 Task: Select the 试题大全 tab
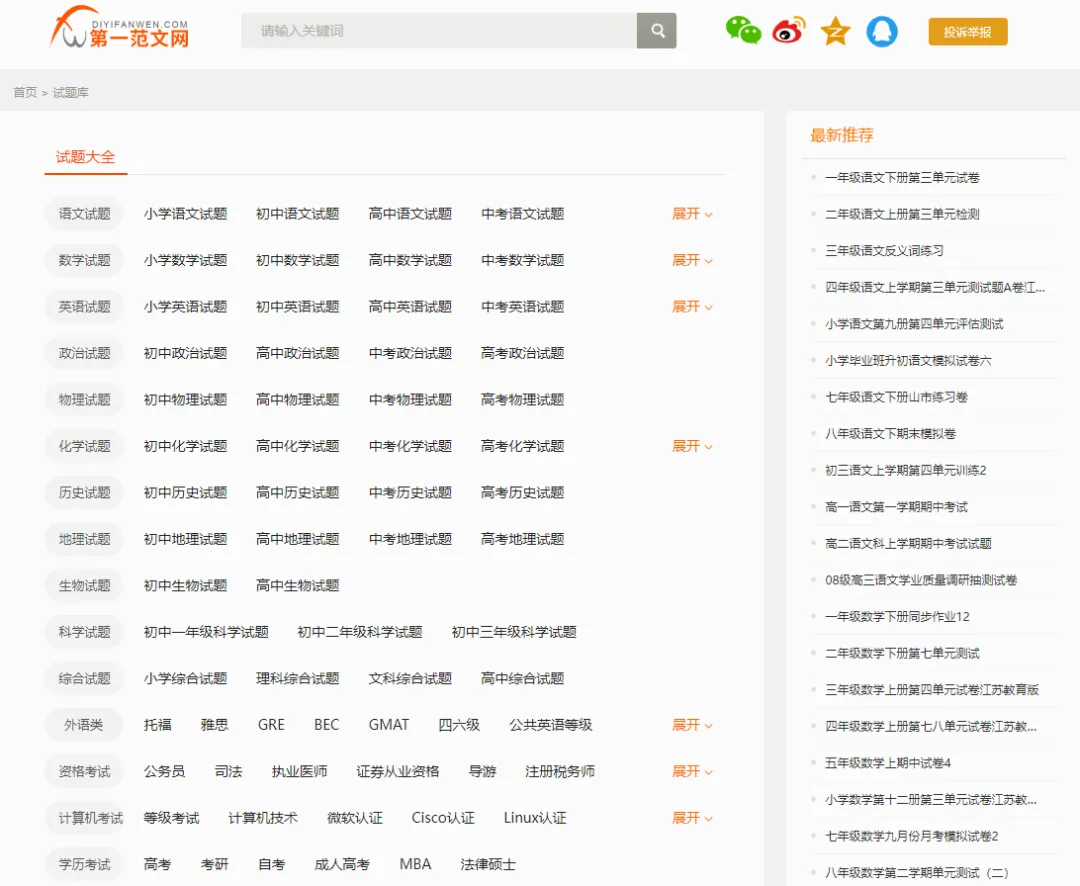85,157
